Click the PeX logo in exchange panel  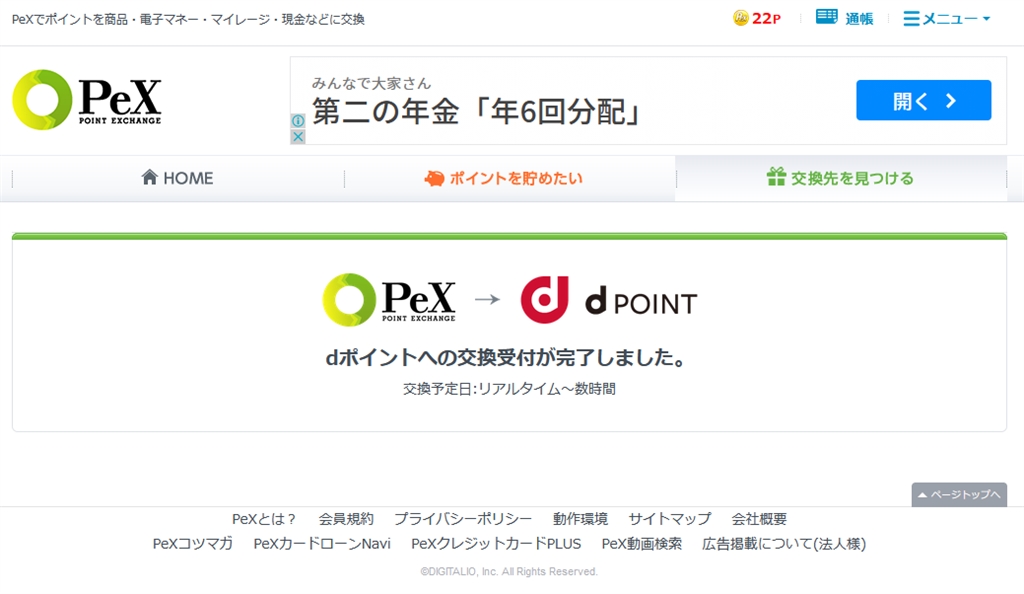(389, 300)
